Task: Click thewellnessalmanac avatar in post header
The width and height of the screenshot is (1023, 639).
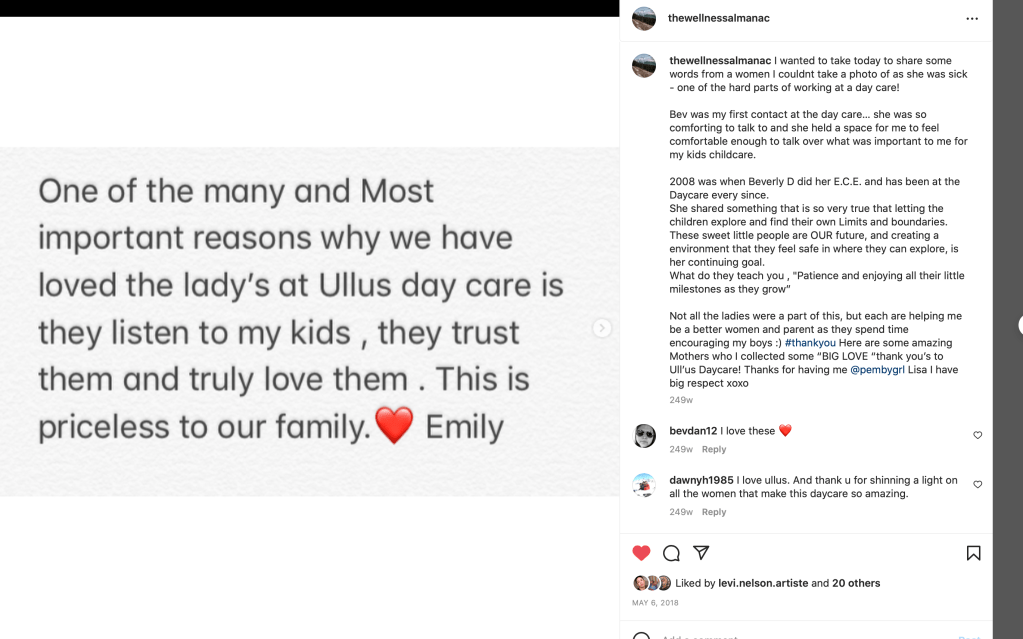Action: (644, 19)
